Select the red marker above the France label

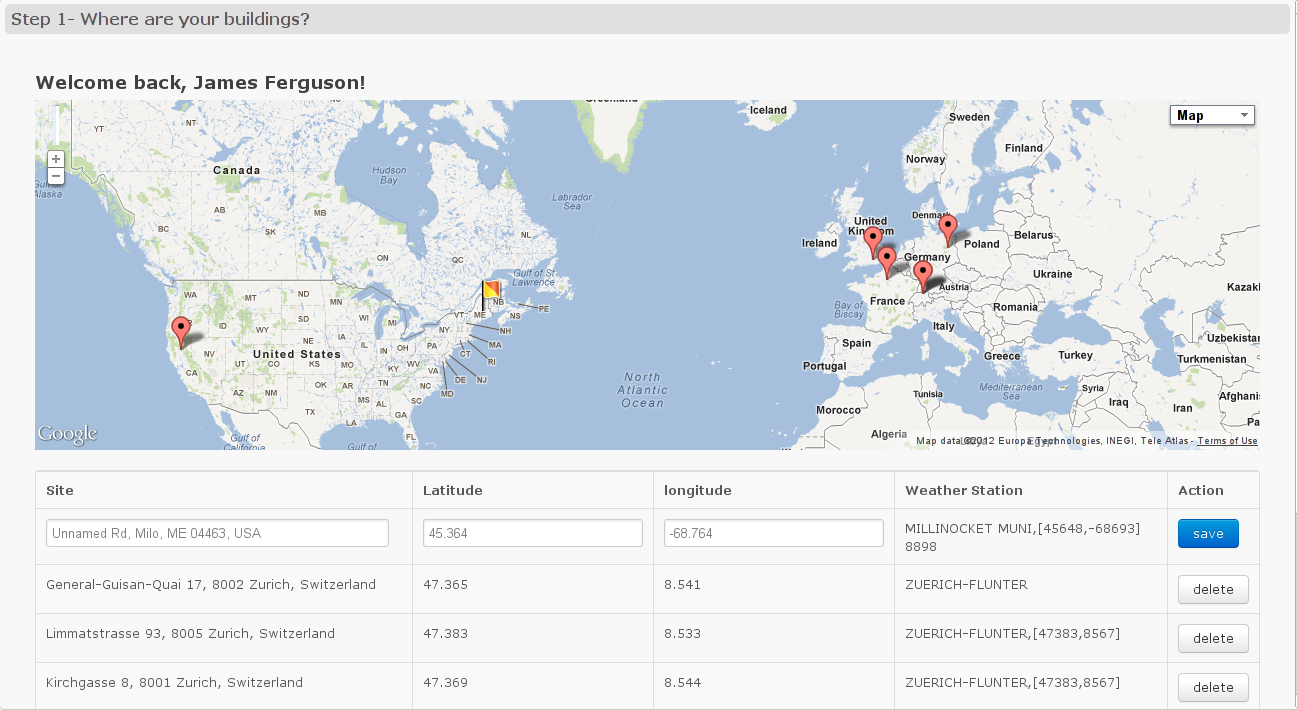point(886,263)
